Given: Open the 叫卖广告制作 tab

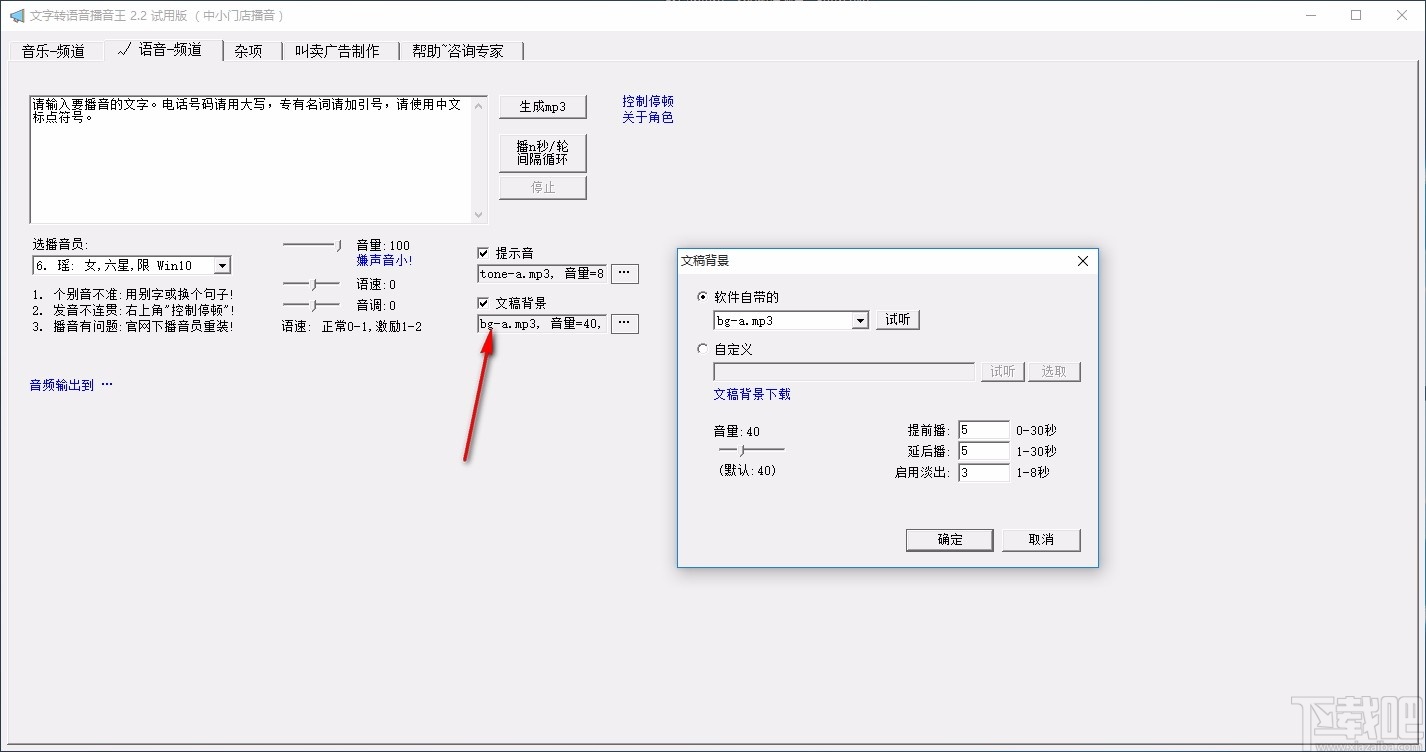Looking at the screenshot, I should click(340, 50).
